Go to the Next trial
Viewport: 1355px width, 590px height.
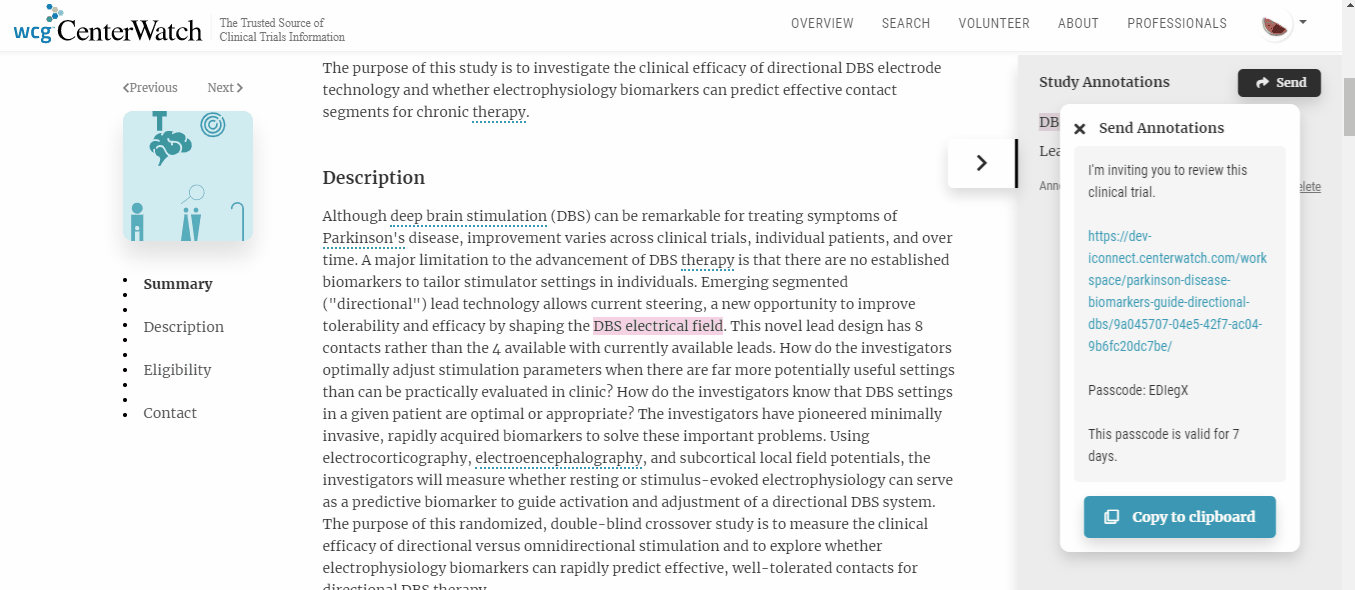[x=225, y=88]
